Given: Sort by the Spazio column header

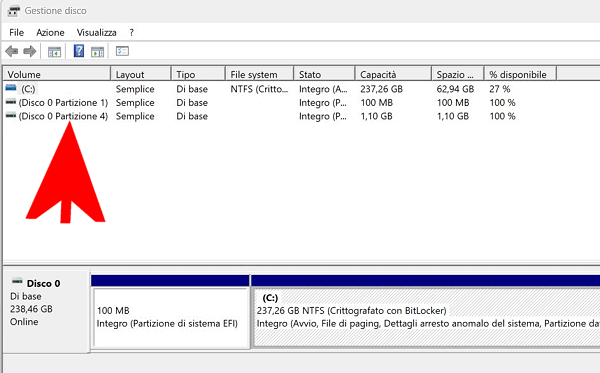Looking at the screenshot, I should point(458,74).
